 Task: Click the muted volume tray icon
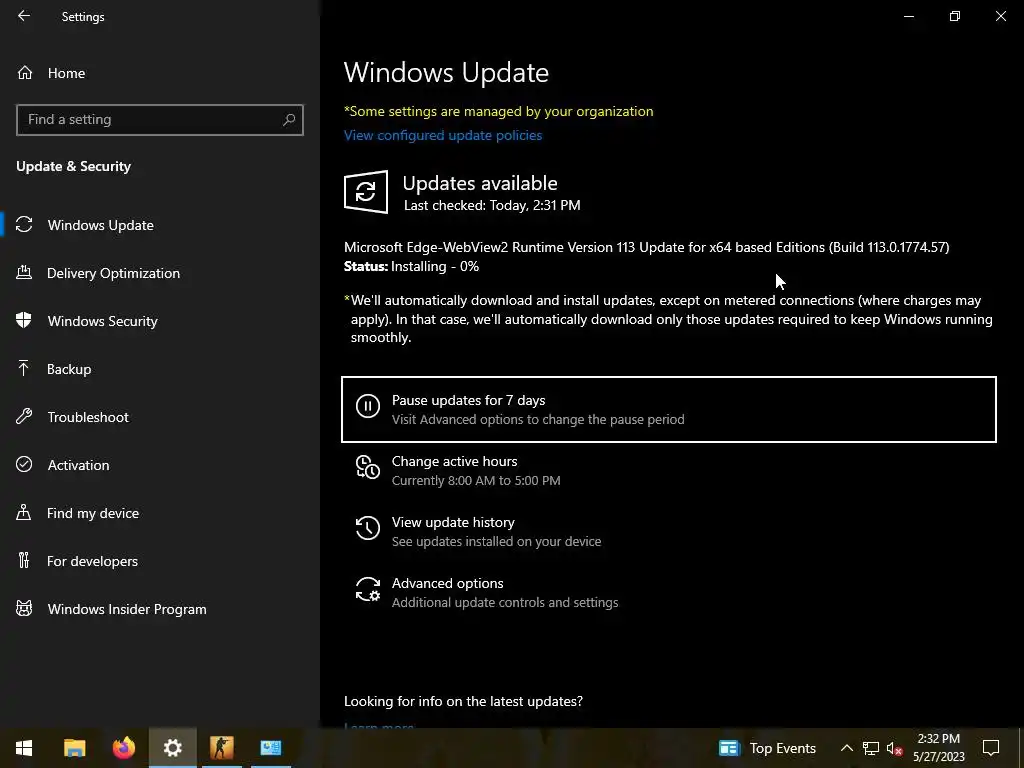(894, 748)
